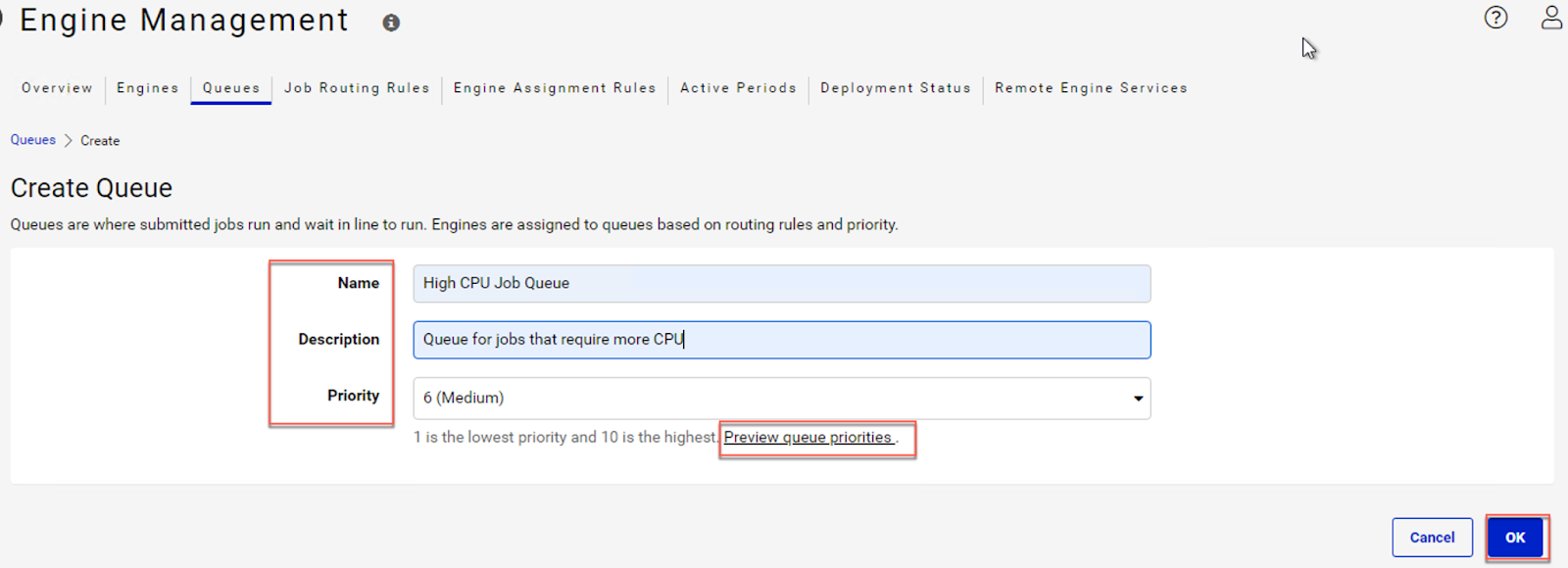The height and width of the screenshot is (568, 1568).
Task: Open the 6 (Medium) priority combo box
Action: [782, 399]
